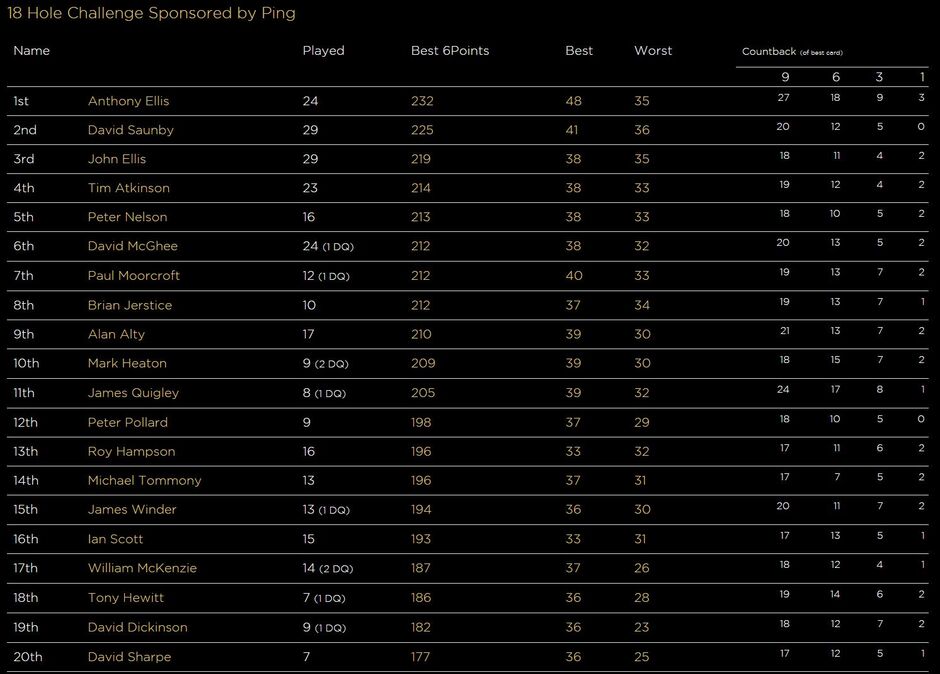Select Tony Hewitt name link
940x674 pixels.
(125, 597)
